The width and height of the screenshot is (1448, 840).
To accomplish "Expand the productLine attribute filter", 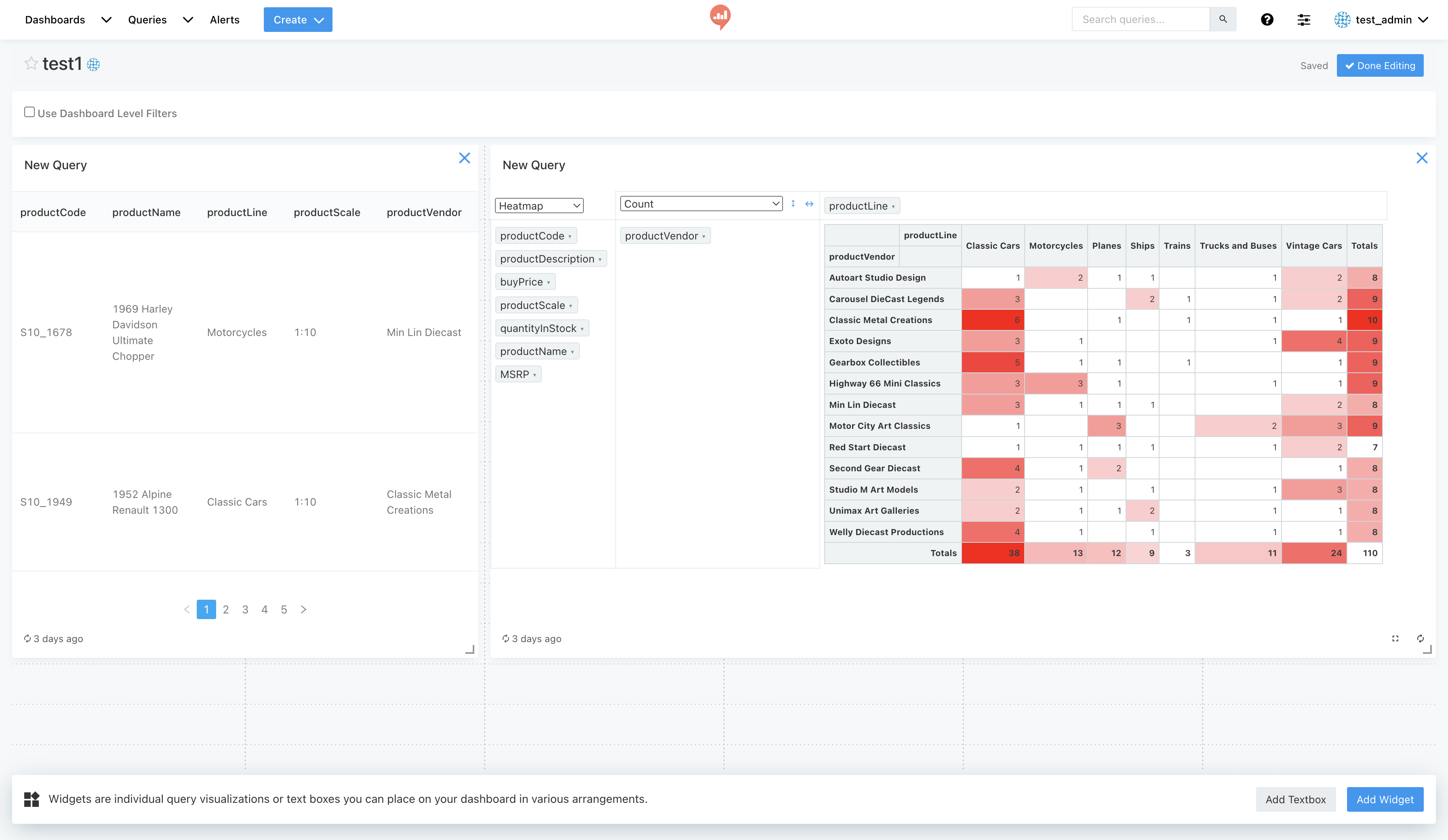I will (x=894, y=206).
